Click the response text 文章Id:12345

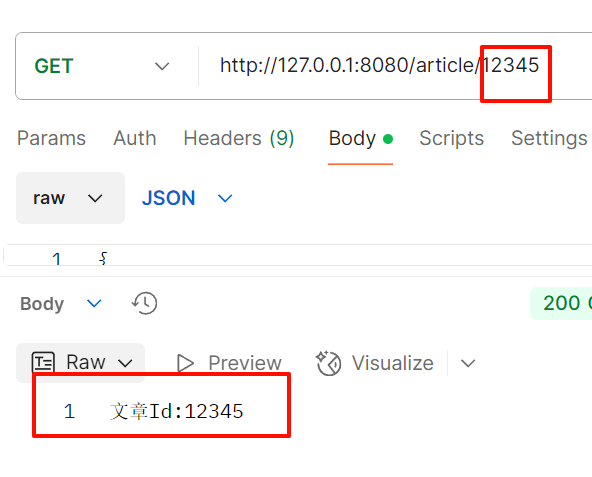coord(177,411)
